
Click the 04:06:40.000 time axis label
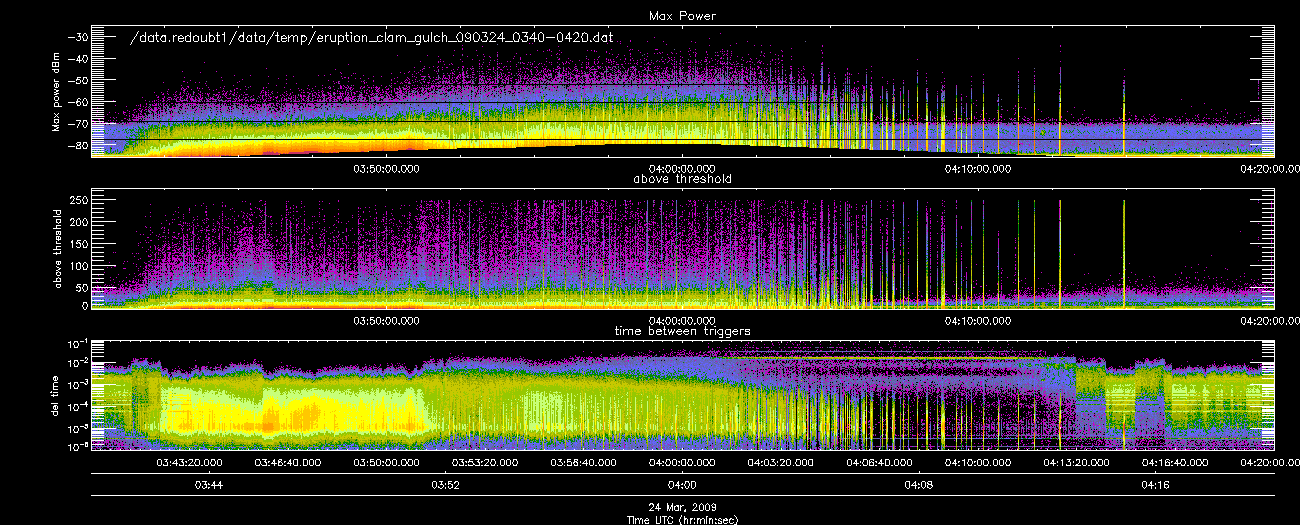coord(881,463)
